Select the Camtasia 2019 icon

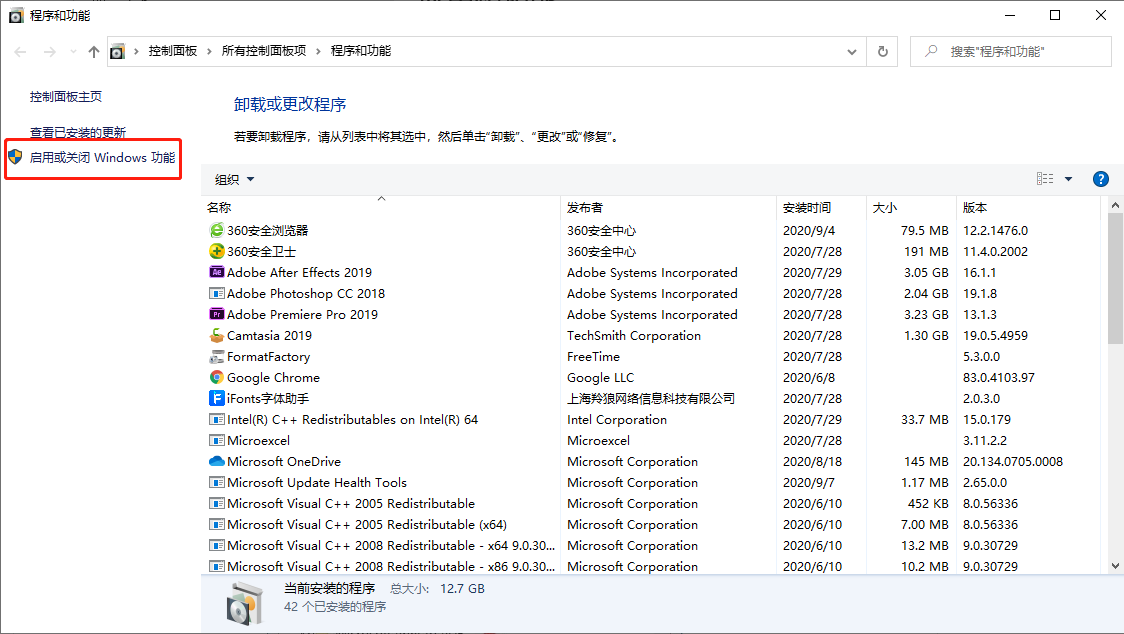click(x=216, y=336)
